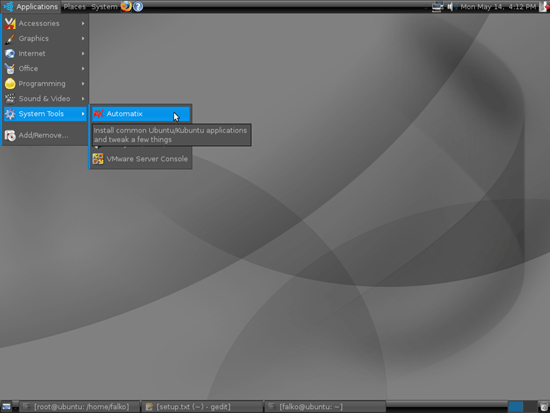Open the Help icon in top panel
Screen dimensions: 550x413
click(x=138, y=6)
